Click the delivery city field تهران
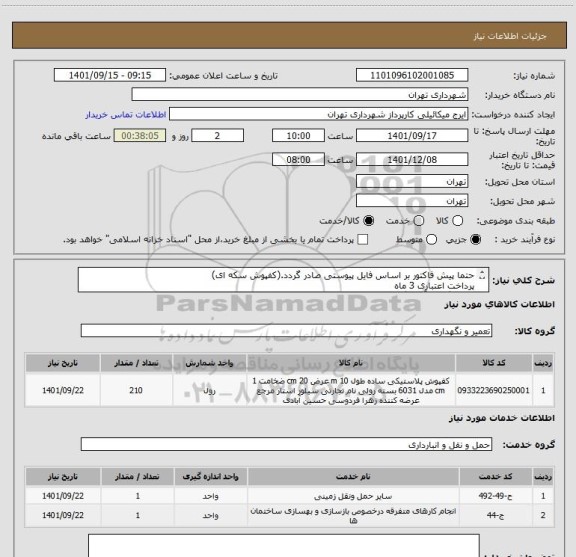This screenshot has height=557, width=576. (412, 201)
